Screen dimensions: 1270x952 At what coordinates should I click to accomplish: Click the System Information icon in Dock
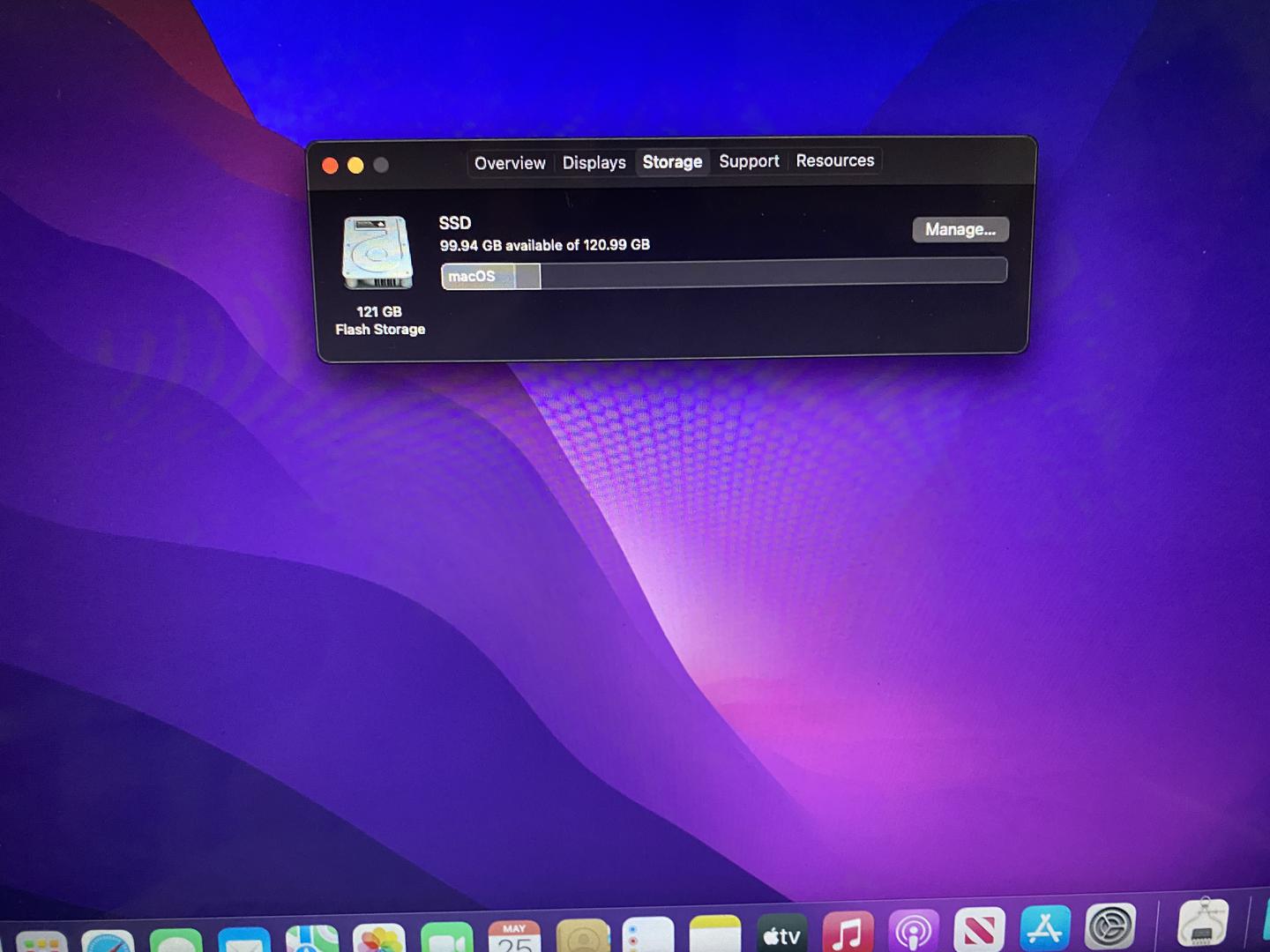pos(1203,922)
